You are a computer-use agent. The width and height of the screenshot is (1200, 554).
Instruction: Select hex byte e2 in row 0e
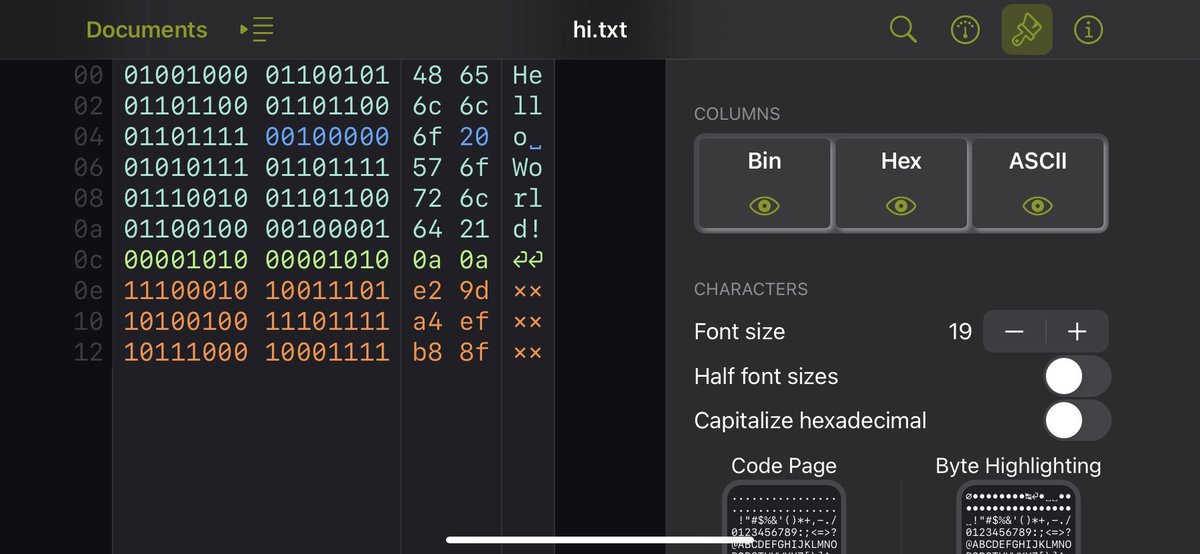point(427,290)
